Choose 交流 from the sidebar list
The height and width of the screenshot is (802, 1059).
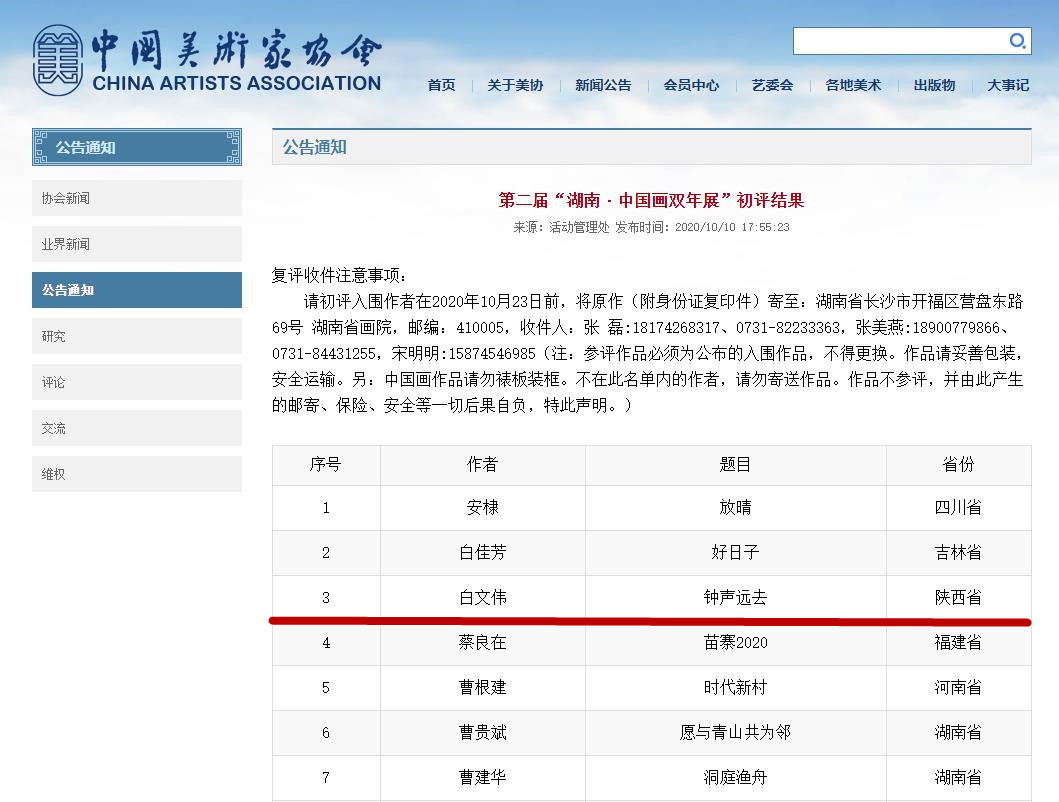[137, 428]
